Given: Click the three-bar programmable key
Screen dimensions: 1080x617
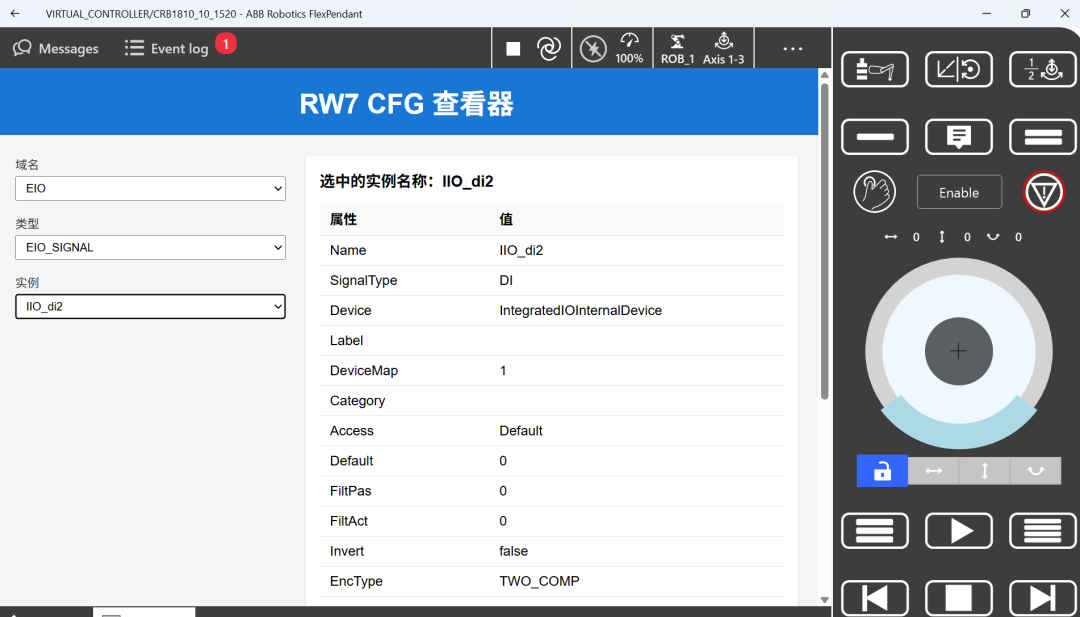Looking at the screenshot, I should (875, 531).
